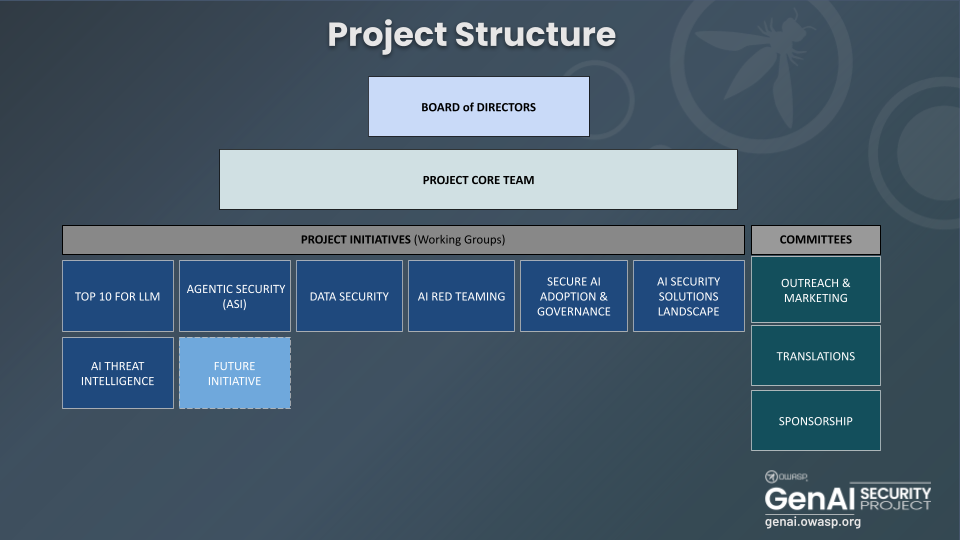Open the Top 10 for LLM box

pos(117,296)
